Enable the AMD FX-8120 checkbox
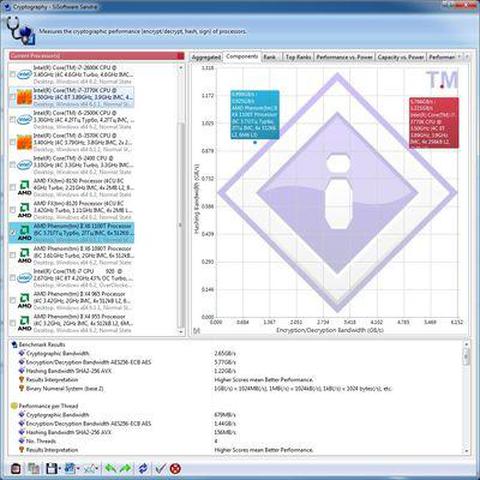480x480 pixels. [13, 210]
